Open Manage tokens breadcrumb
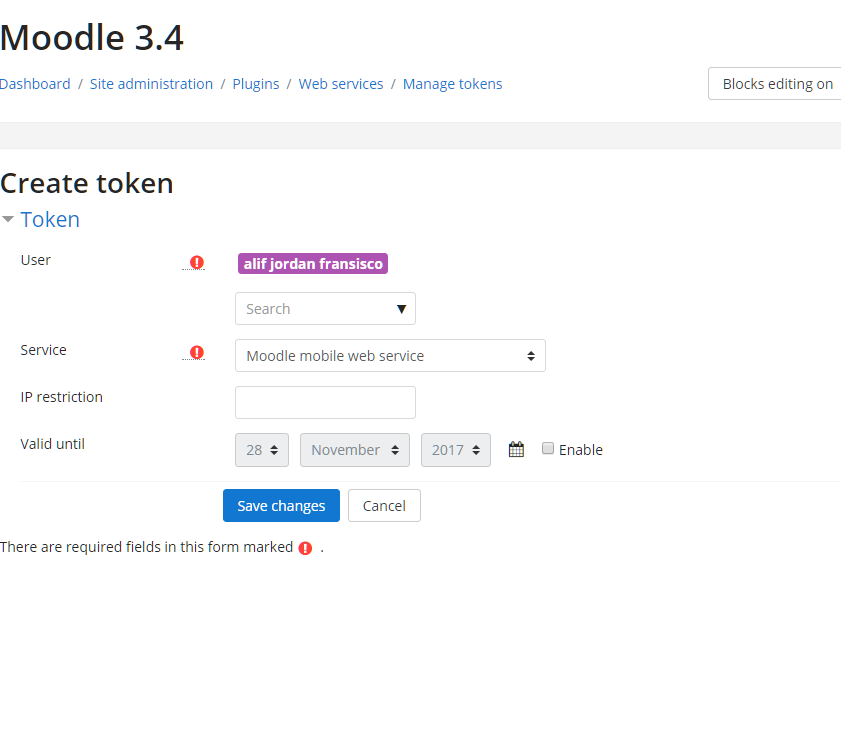The height and width of the screenshot is (739, 841). click(x=453, y=84)
